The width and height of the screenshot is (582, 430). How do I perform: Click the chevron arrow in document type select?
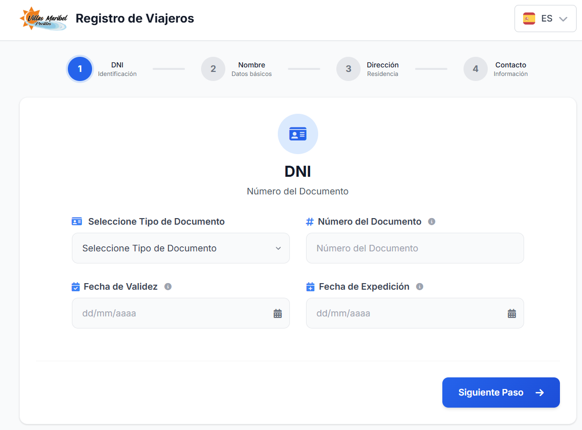click(278, 248)
